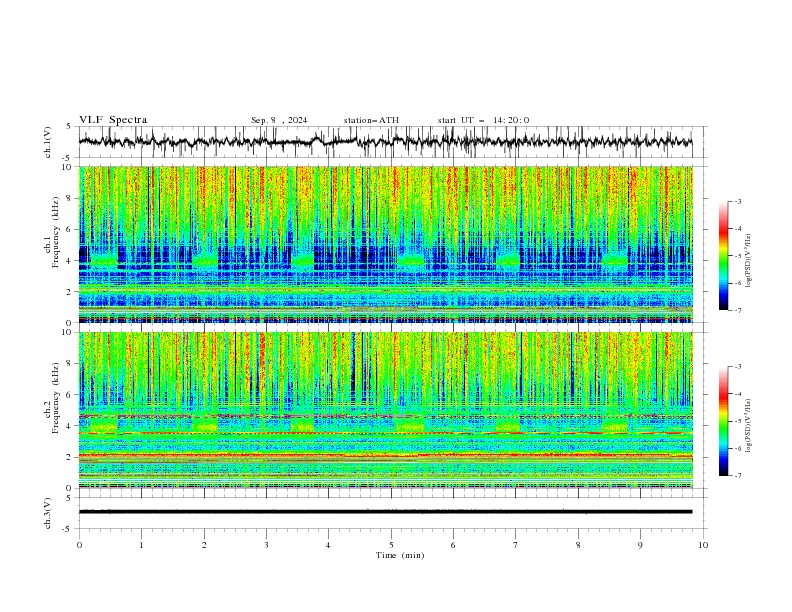Click time axis tick label '9'

[640, 545]
